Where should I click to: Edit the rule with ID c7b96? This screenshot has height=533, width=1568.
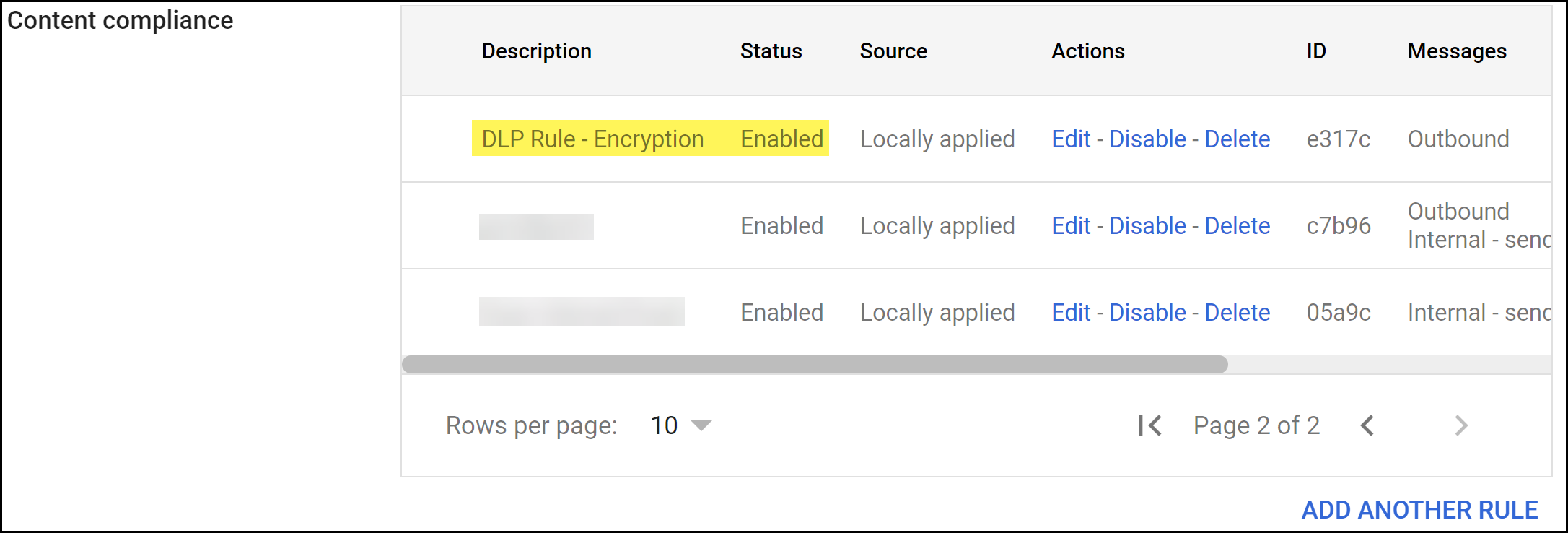click(1071, 225)
